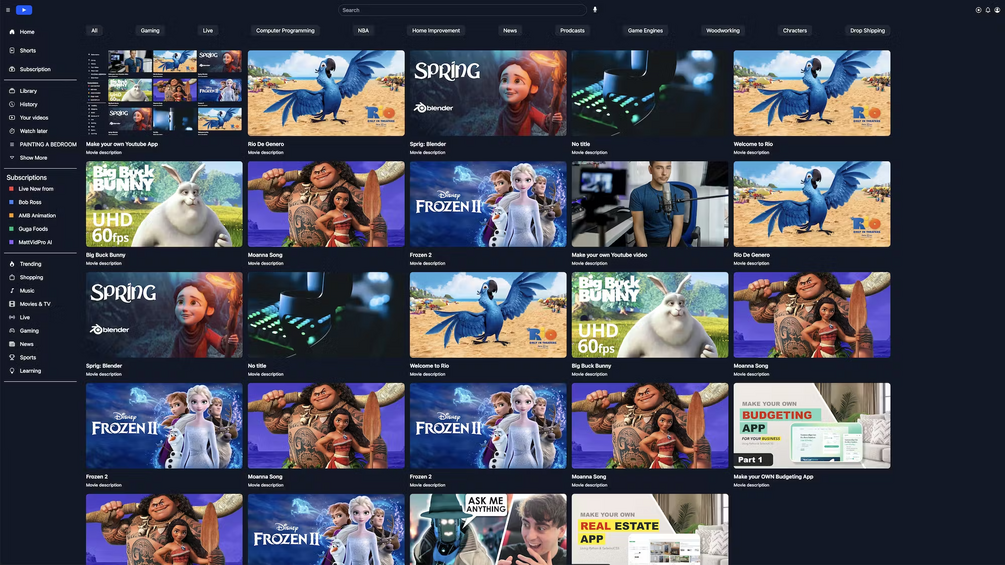Select the Gaming filter chip at top
The width and height of the screenshot is (1005, 565).
150,30
